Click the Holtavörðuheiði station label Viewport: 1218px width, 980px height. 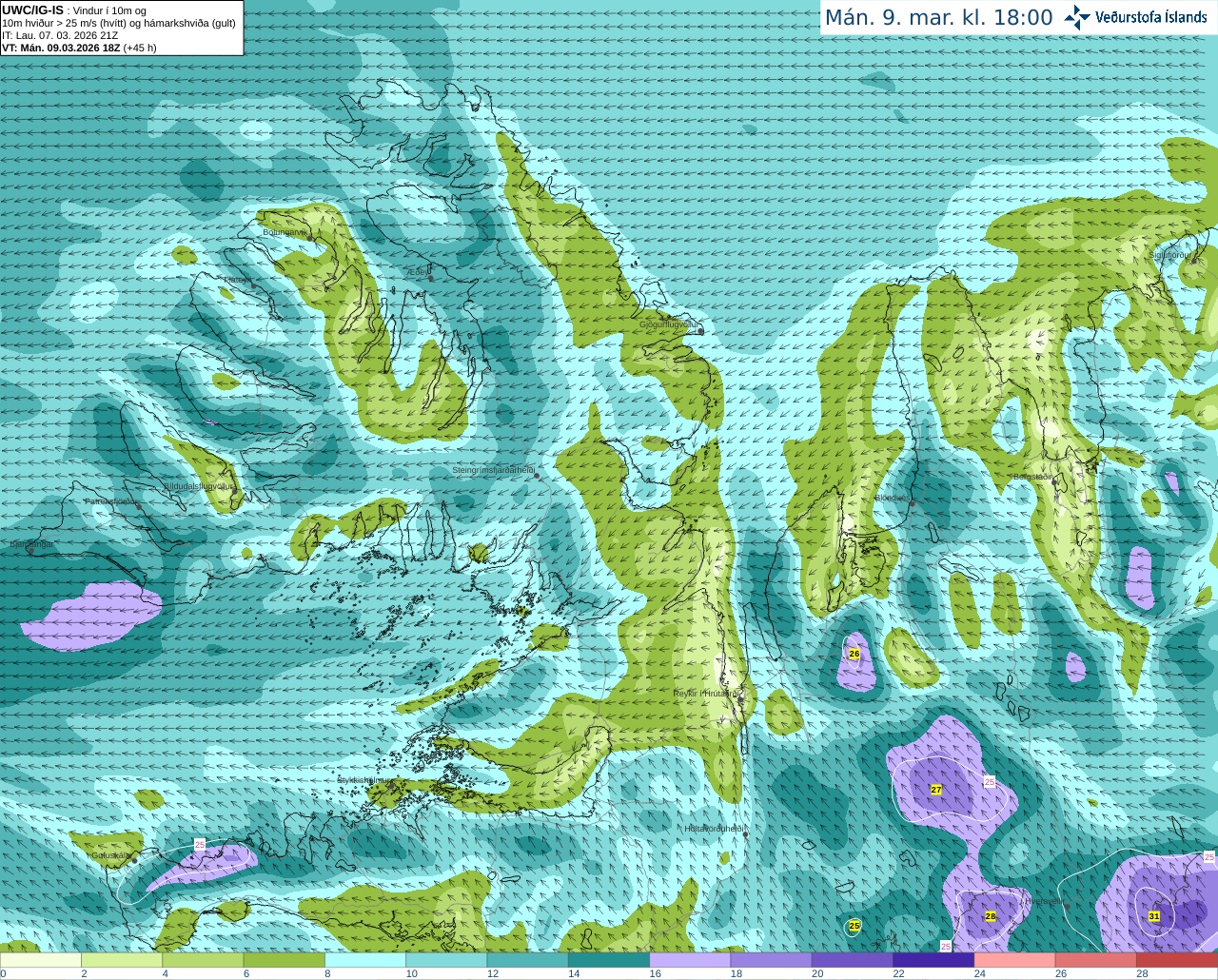click(x=714, y=829)
